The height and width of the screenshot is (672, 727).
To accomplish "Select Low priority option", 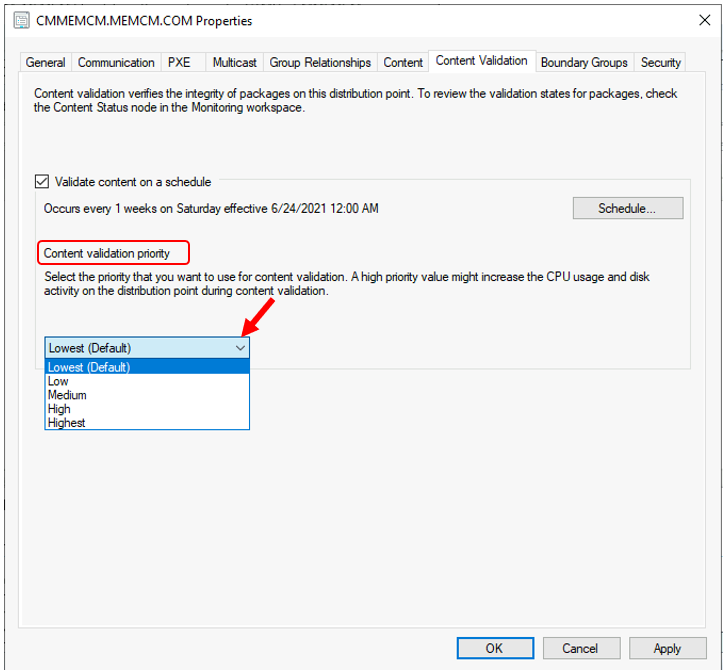I will tap(147, 381).
